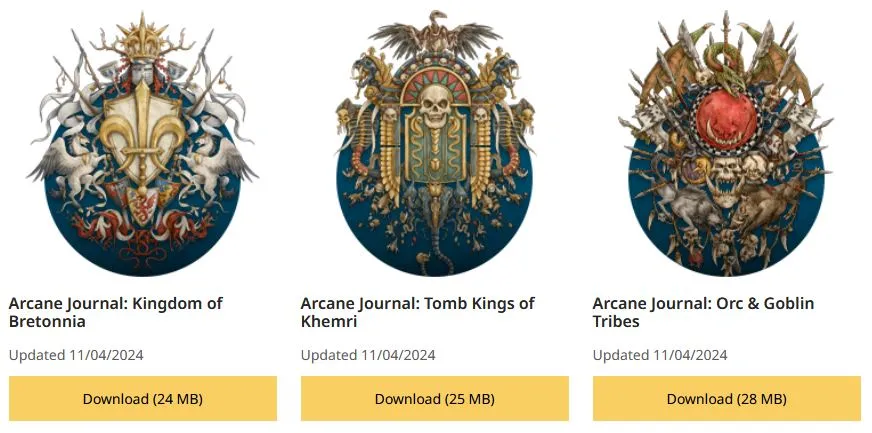The height and width of the screenshot is (433, 872).
Task: Click the fanged orc skull below the red moon
Action: click(727, 180)
